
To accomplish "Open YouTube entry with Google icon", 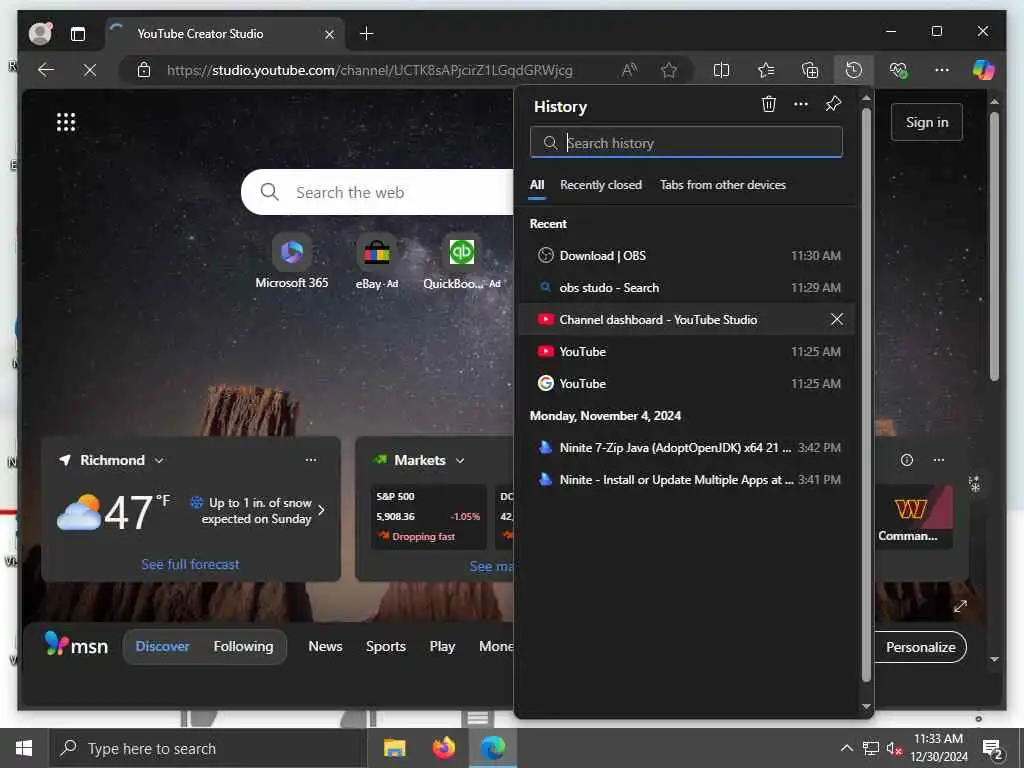I will point(686,383).
